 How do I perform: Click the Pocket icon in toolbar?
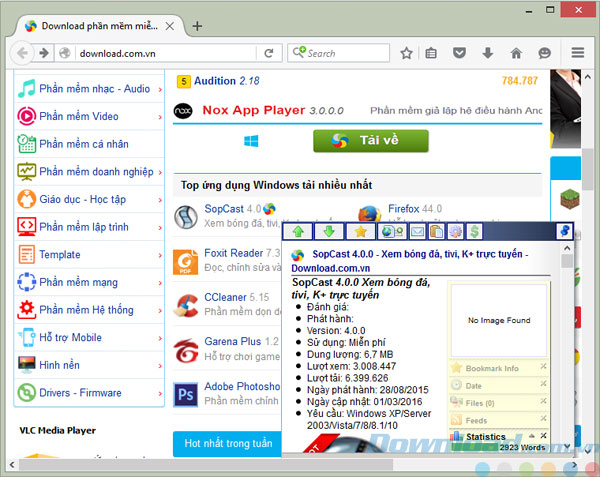[x=459, y=53]
